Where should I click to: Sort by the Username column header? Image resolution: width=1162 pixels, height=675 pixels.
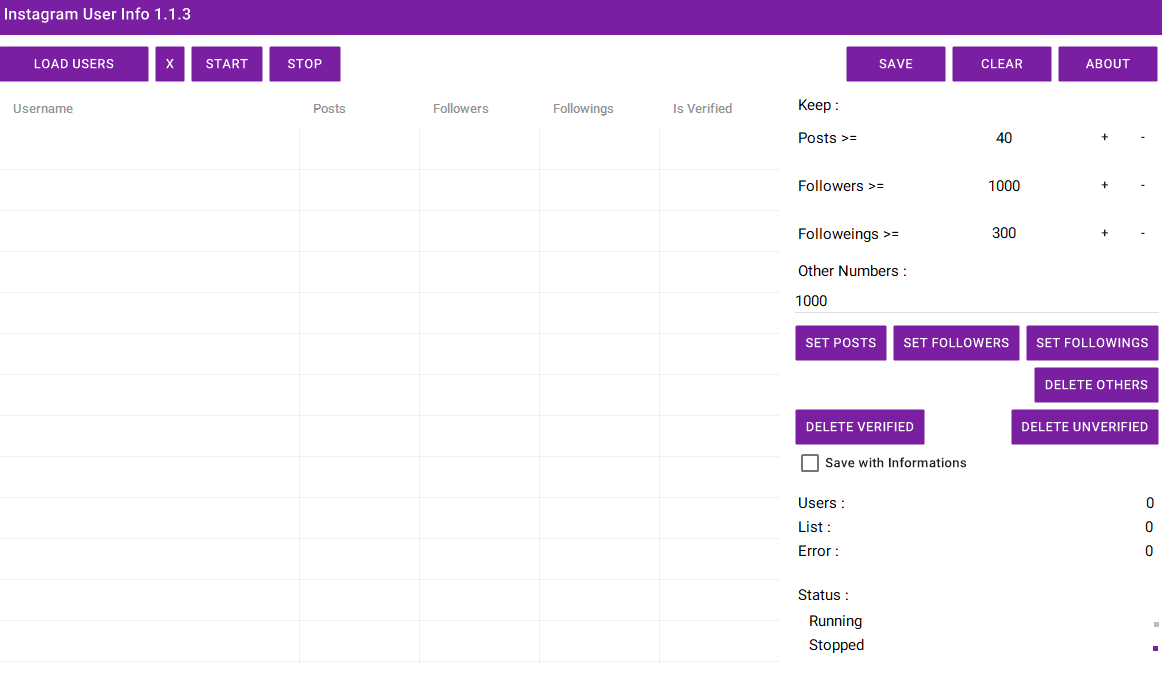tap(43, 109)
